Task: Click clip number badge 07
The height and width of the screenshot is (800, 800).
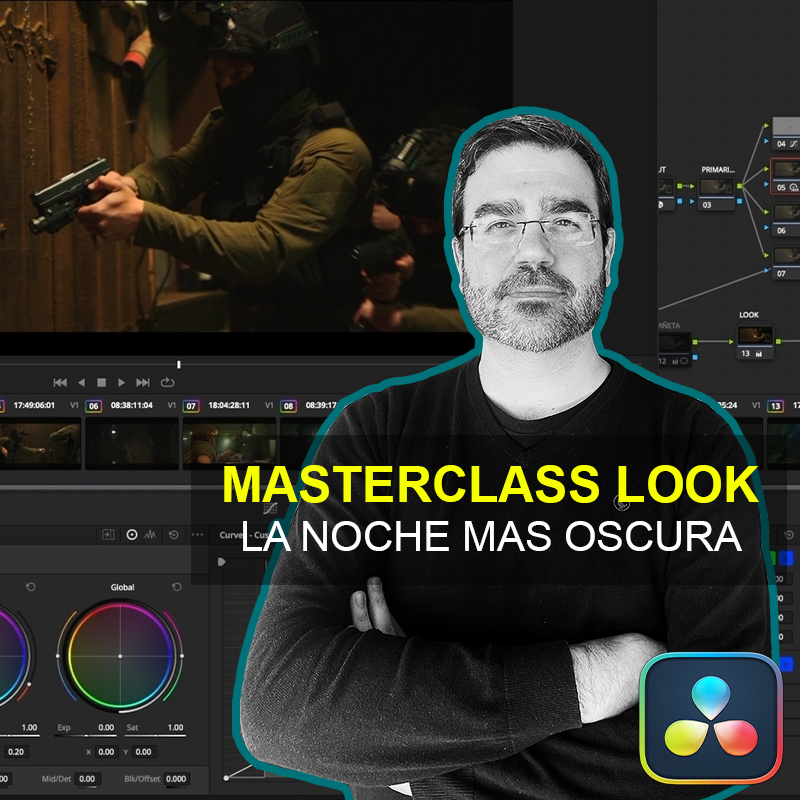Action: point(191,406)
